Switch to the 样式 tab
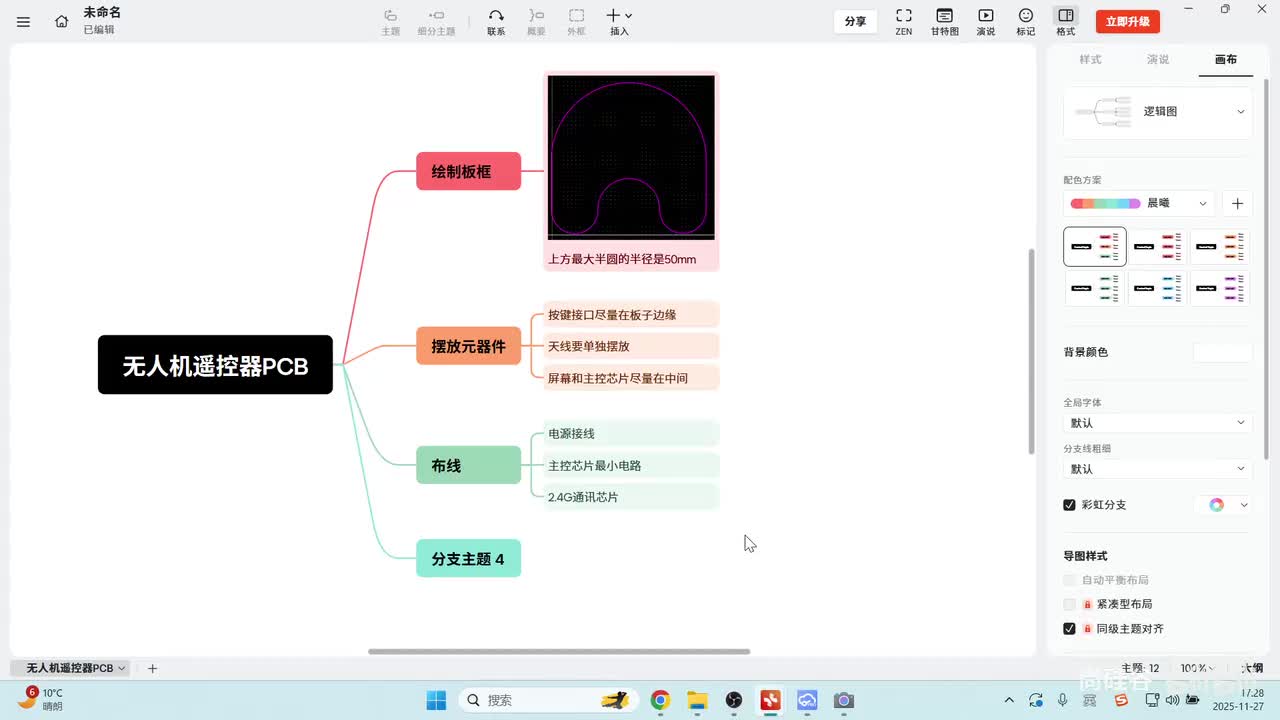Image resolution: width=1280 pixels, height=720 pixels. pyautogui.click(x=1090, y=60)
